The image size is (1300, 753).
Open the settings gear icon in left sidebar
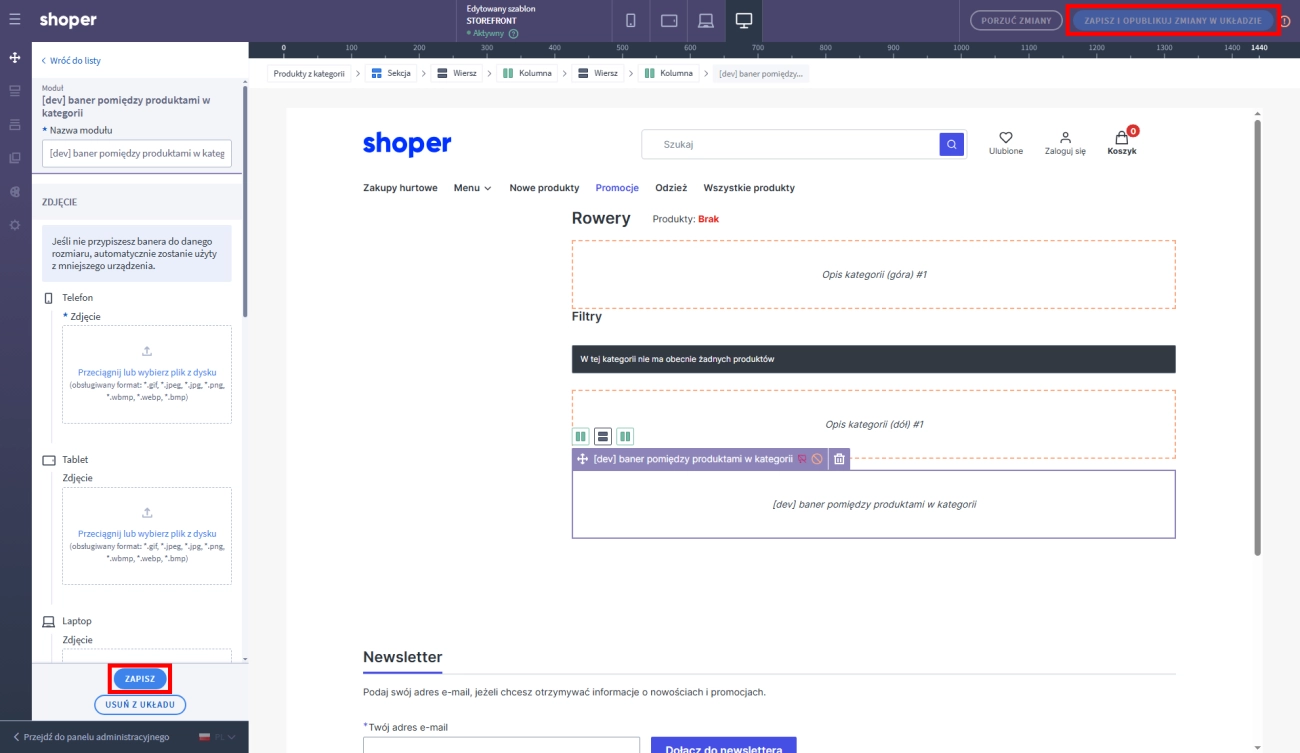click(x=14, y=225)
